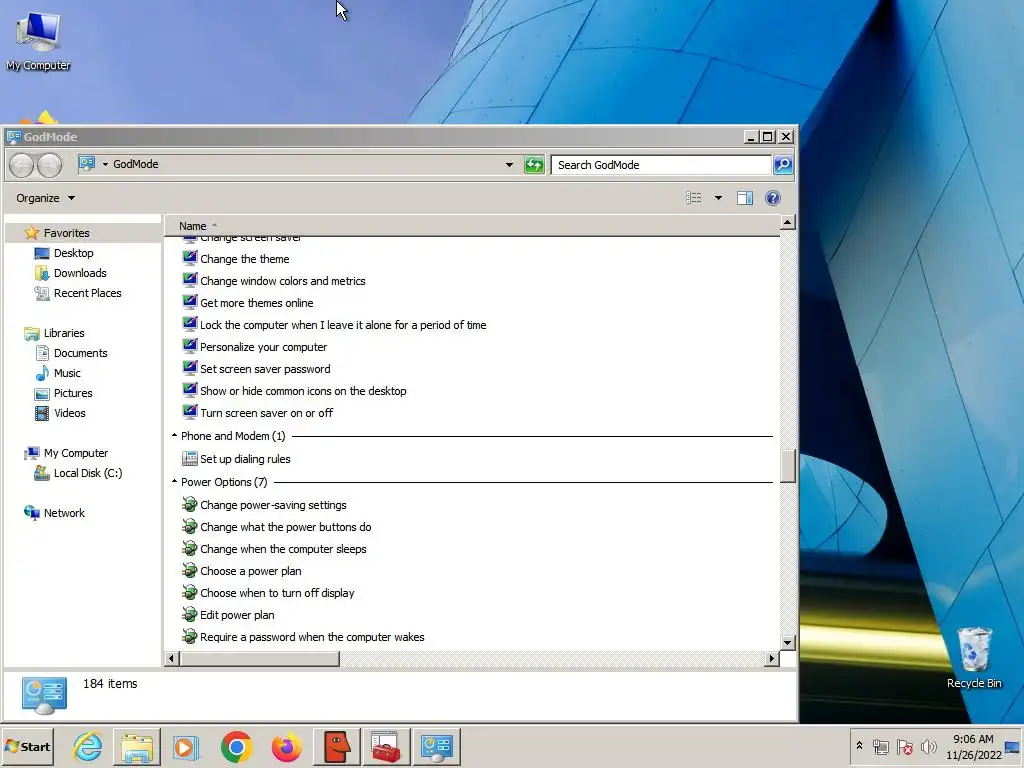Open Action Center flag tray icon
The width and height of the screenshot is (1024, 768).
[x=904, y=746]
